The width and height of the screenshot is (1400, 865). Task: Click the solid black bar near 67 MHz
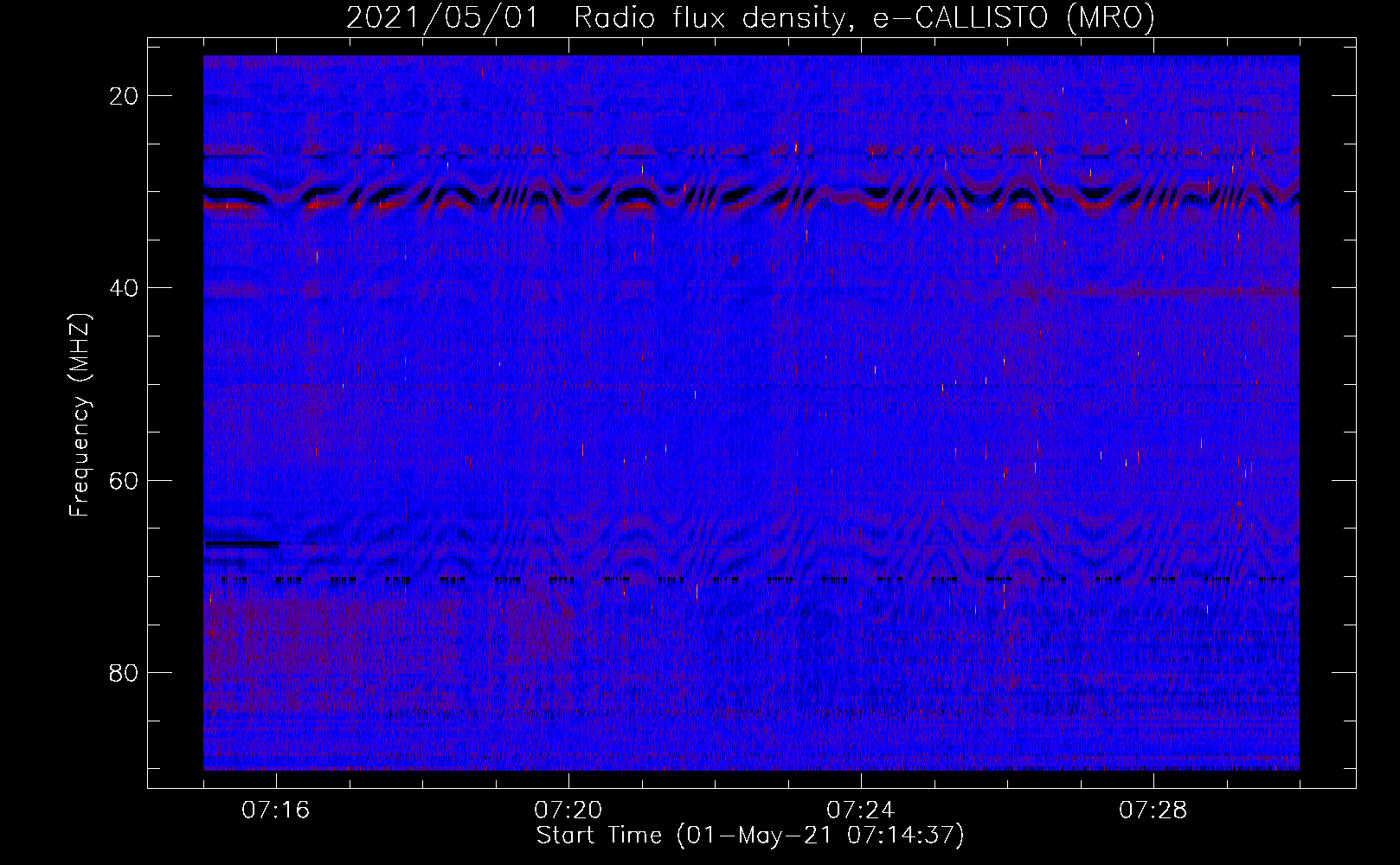pyautogui.click(x=241, y=544)
